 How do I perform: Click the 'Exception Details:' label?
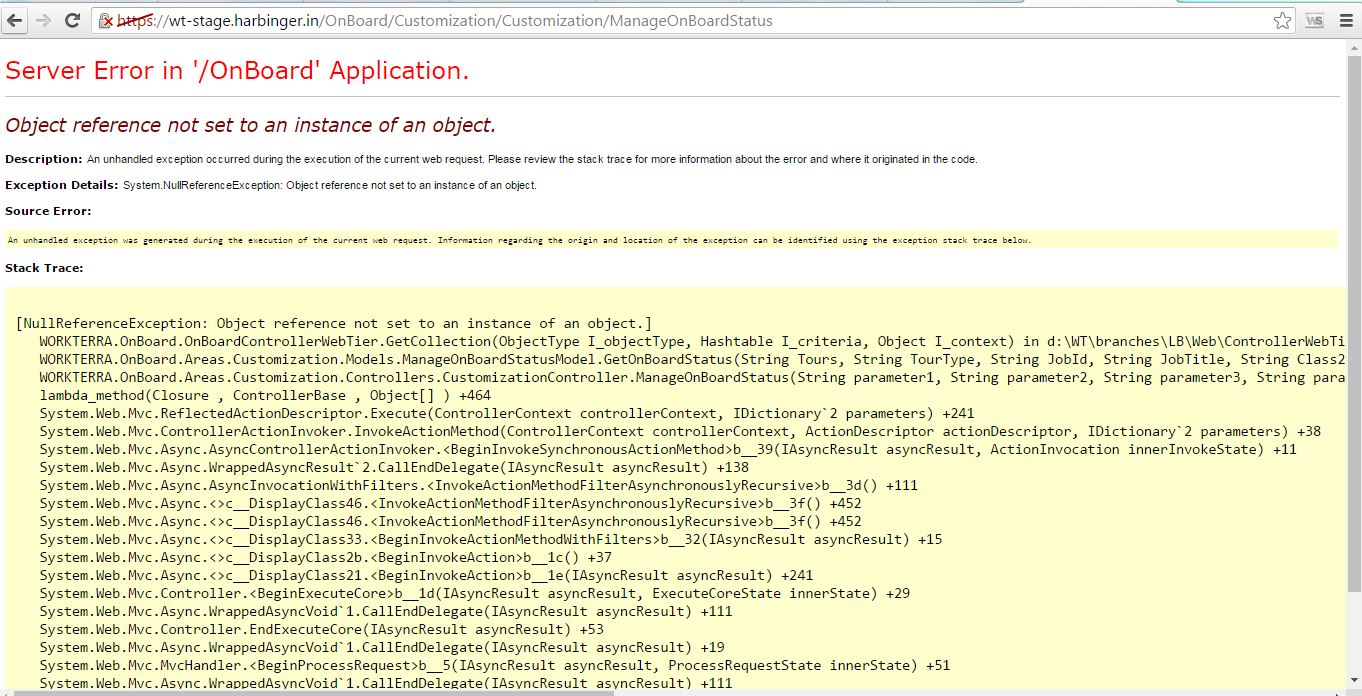coord(61,185)
